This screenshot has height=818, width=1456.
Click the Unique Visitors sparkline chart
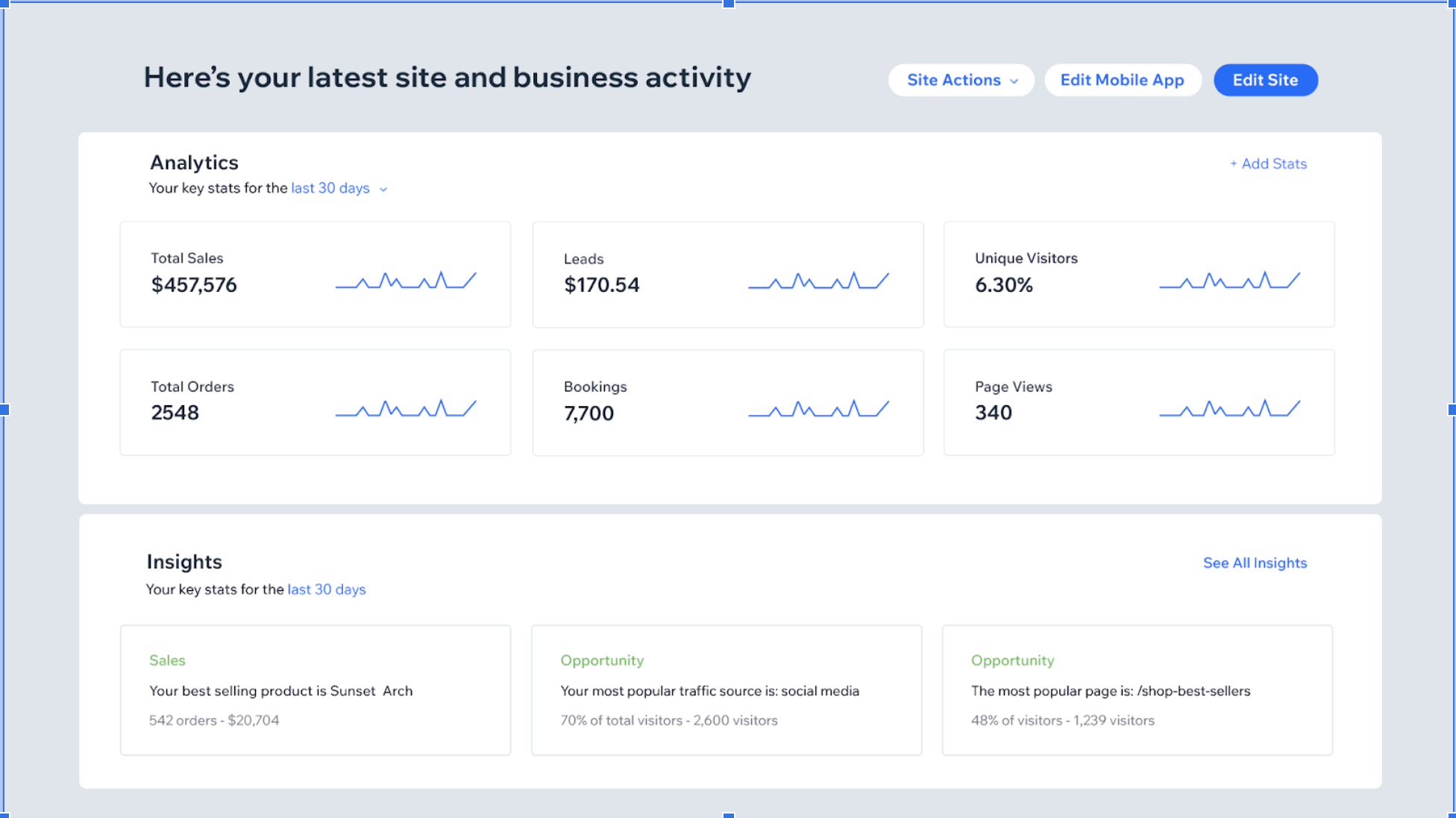click(x=1229, y=281)
